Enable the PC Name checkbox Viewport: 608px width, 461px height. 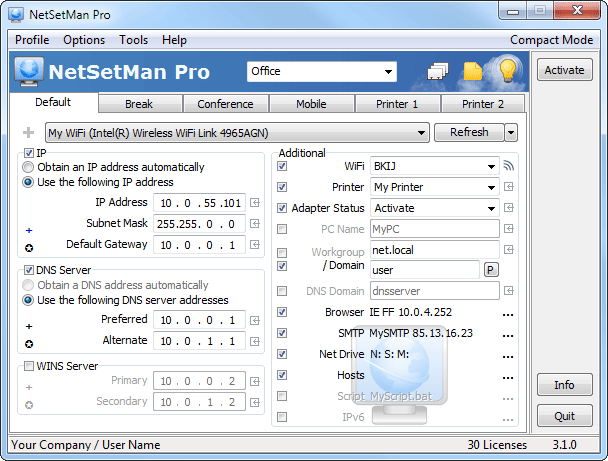point(282,229)
